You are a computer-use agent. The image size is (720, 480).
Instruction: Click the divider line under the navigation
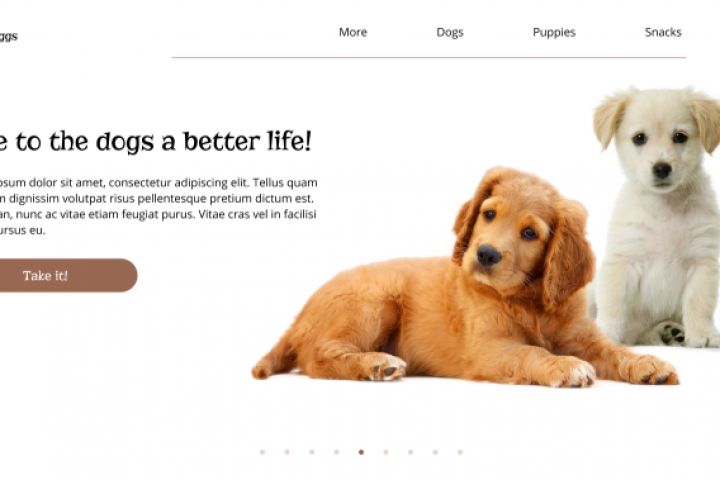(x=429, y=57)
